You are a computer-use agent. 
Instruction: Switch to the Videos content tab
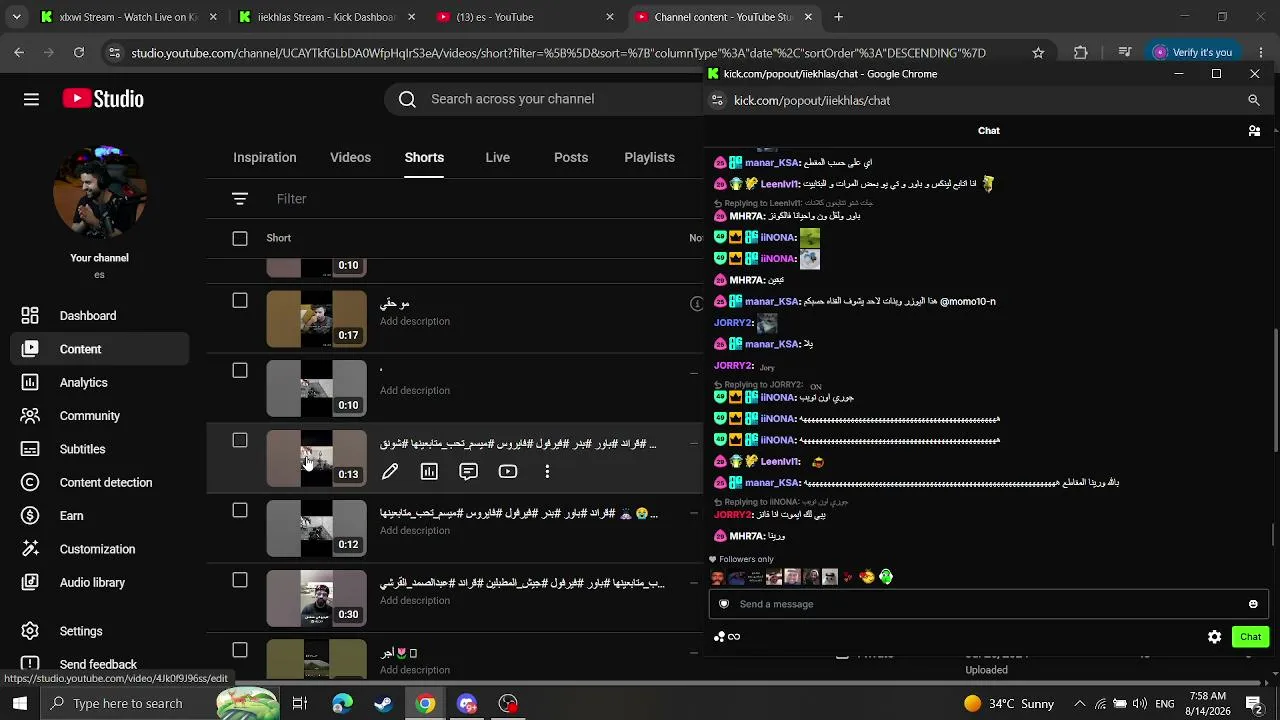[x=350, y=157]
